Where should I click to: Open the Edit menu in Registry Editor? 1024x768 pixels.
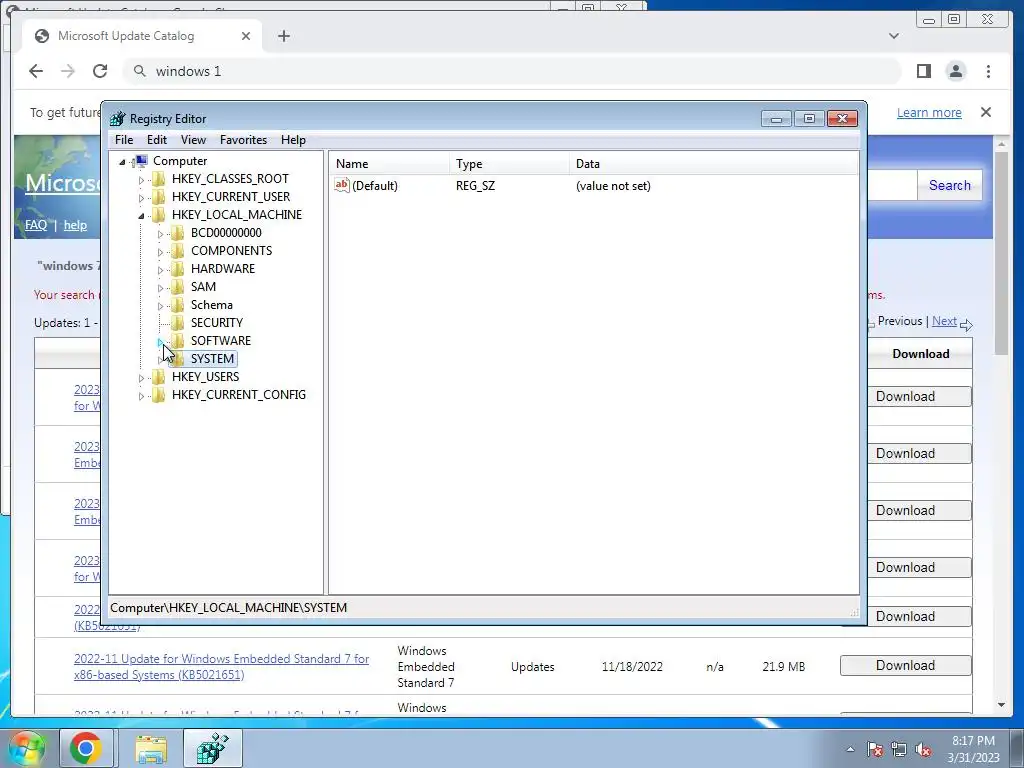point(157,140)
